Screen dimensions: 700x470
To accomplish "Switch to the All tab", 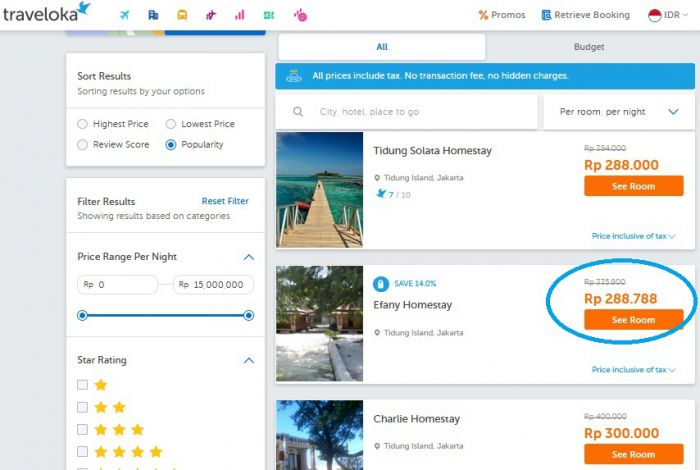I will [x=382, y=47].
